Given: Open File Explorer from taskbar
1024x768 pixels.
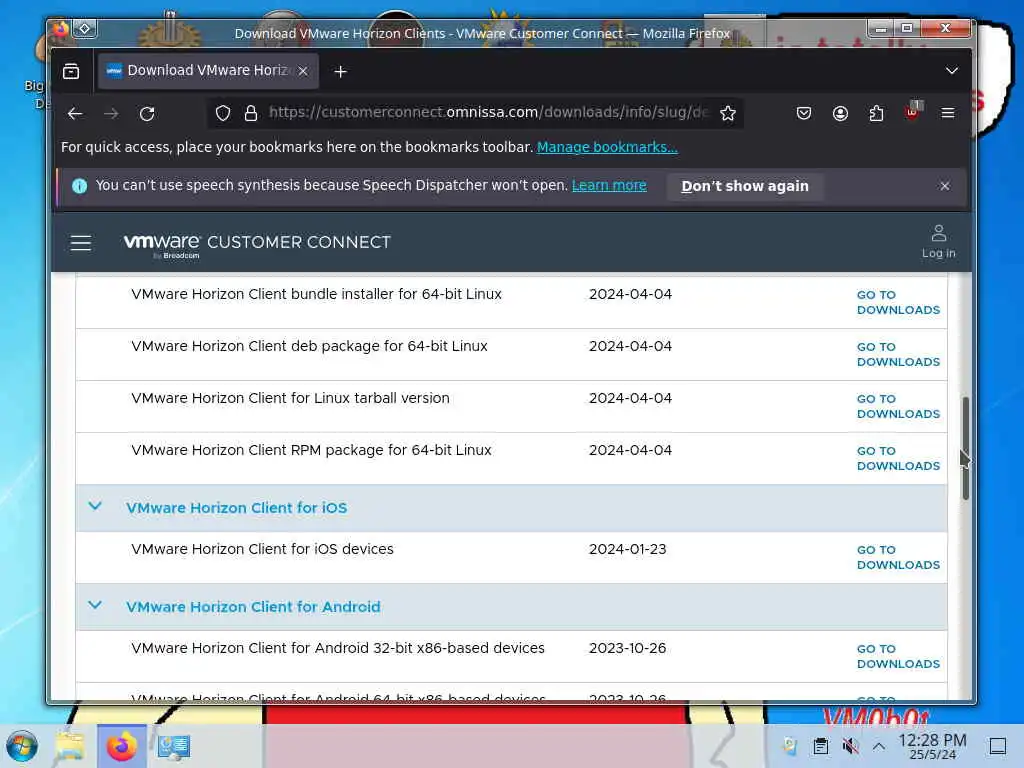Looking at the screenshot, I should point(71,746).
